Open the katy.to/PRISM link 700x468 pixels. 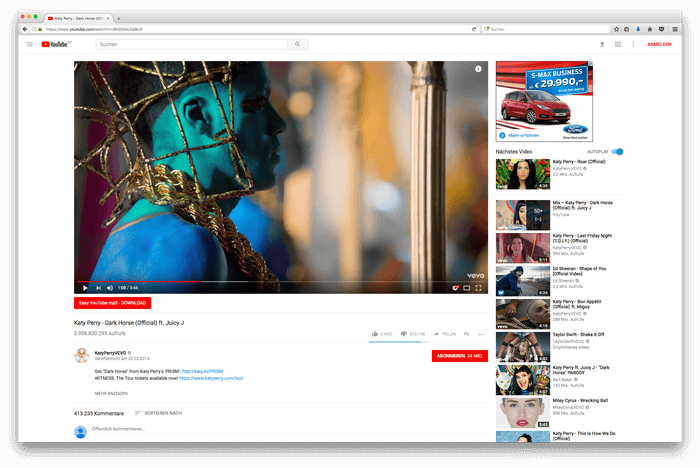click(202, 371)
